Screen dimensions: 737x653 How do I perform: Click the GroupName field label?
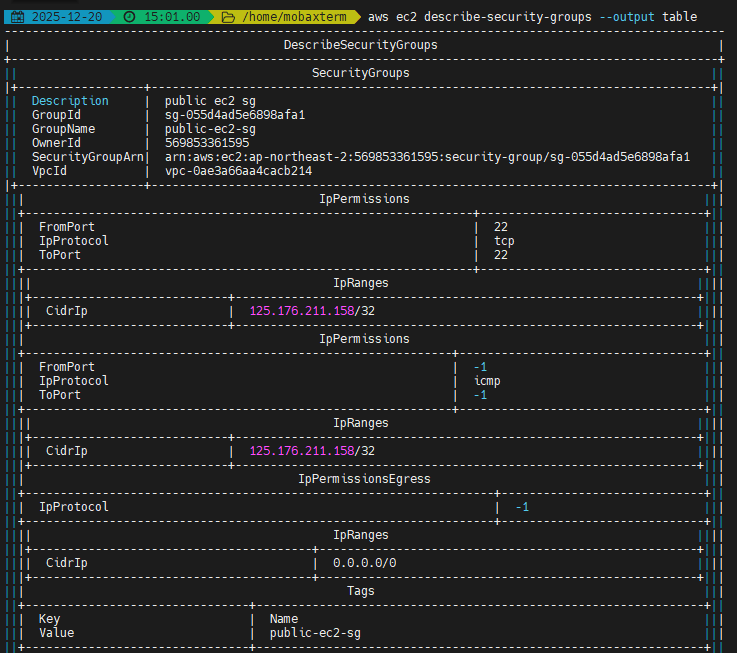point(63,129)
